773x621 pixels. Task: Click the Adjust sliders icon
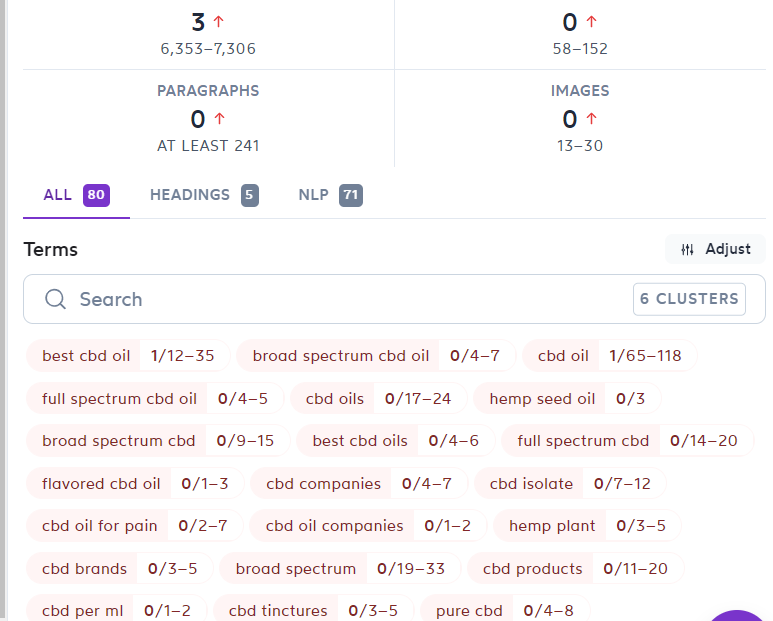pyautogui.click(x=687, y=249)
